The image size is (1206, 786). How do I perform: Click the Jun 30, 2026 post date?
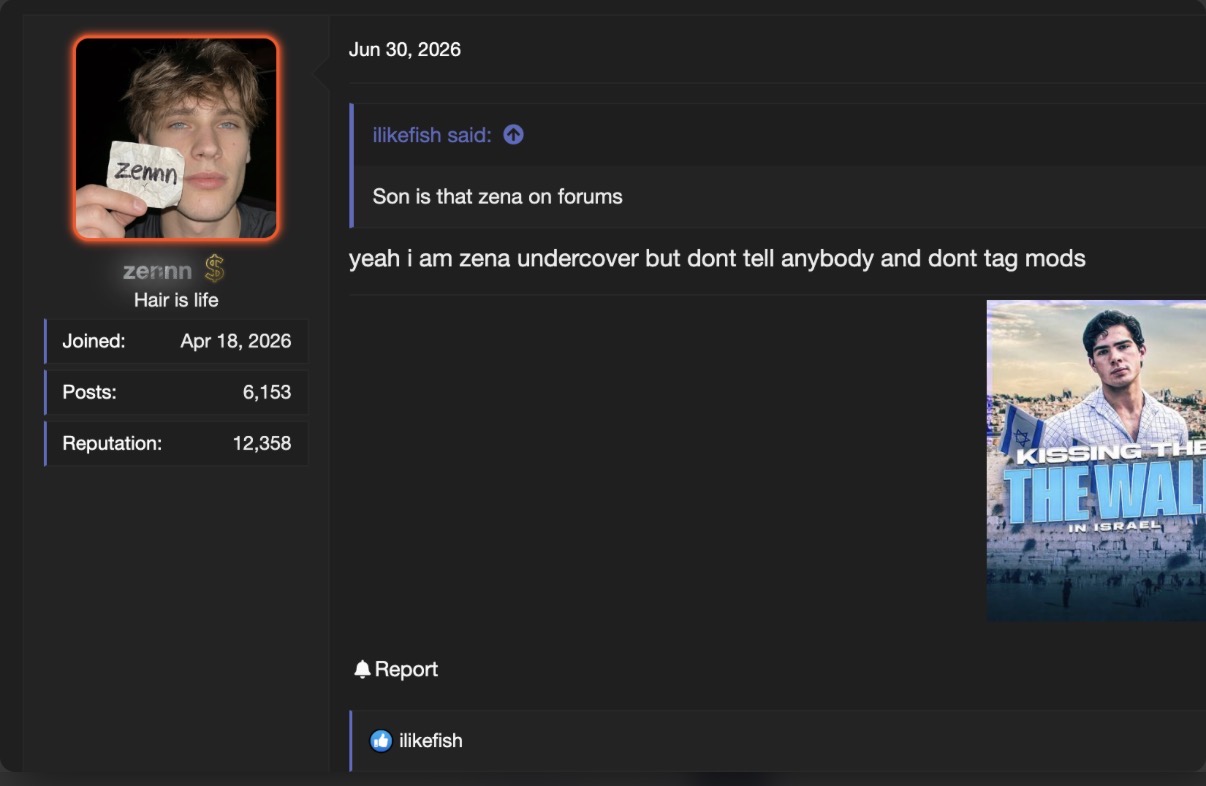pyautogui.click(x=405, y=50)
